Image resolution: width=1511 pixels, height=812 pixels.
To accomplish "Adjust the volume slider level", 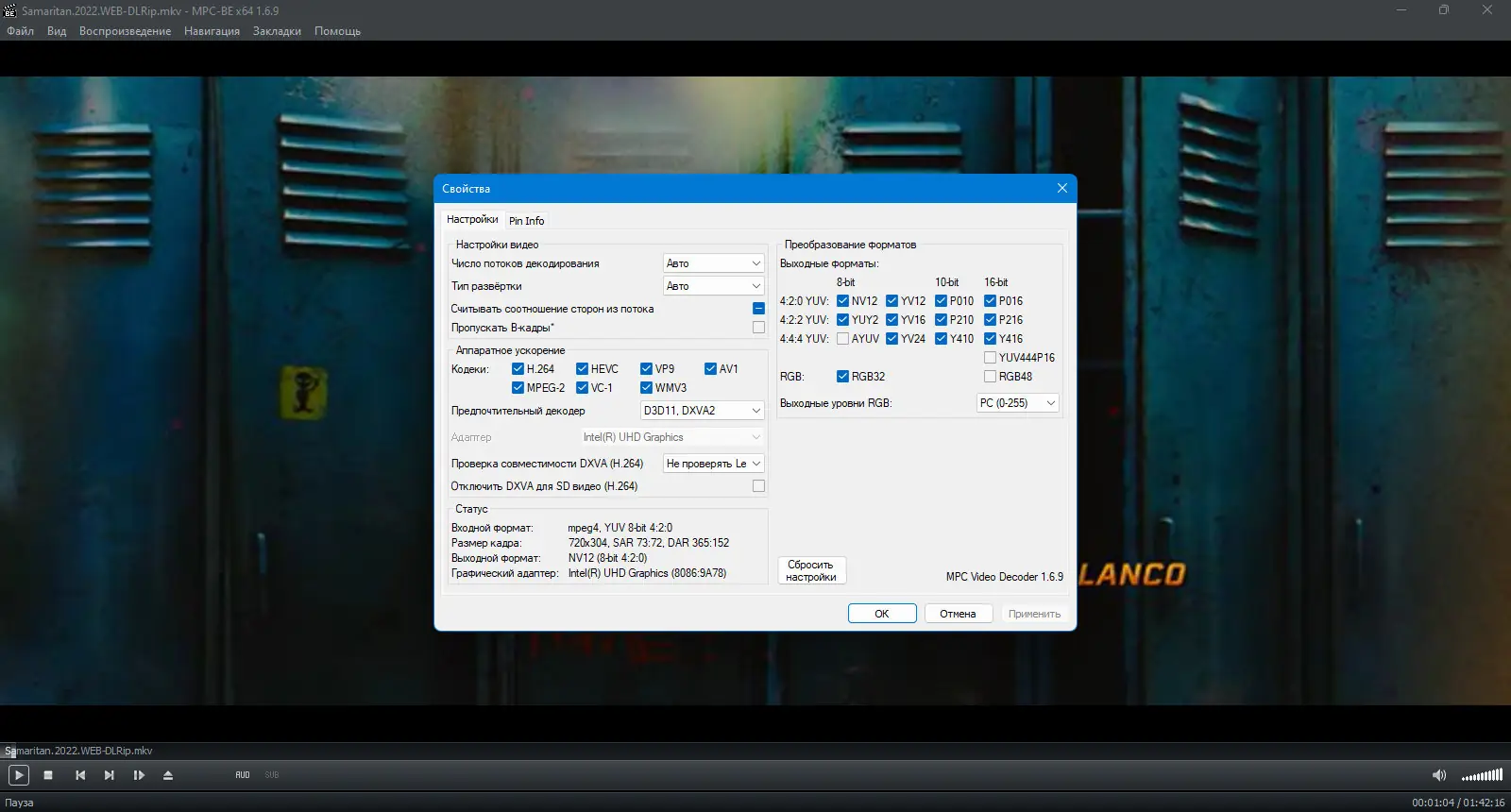I will [x=1482, y=775].
